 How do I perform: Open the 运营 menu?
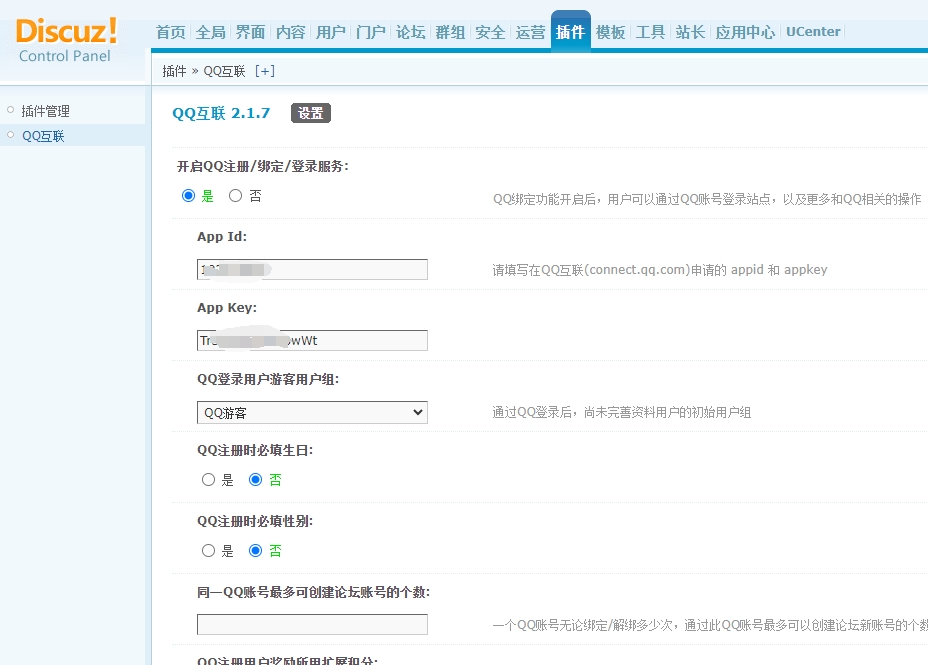click(x=530, y=32)
